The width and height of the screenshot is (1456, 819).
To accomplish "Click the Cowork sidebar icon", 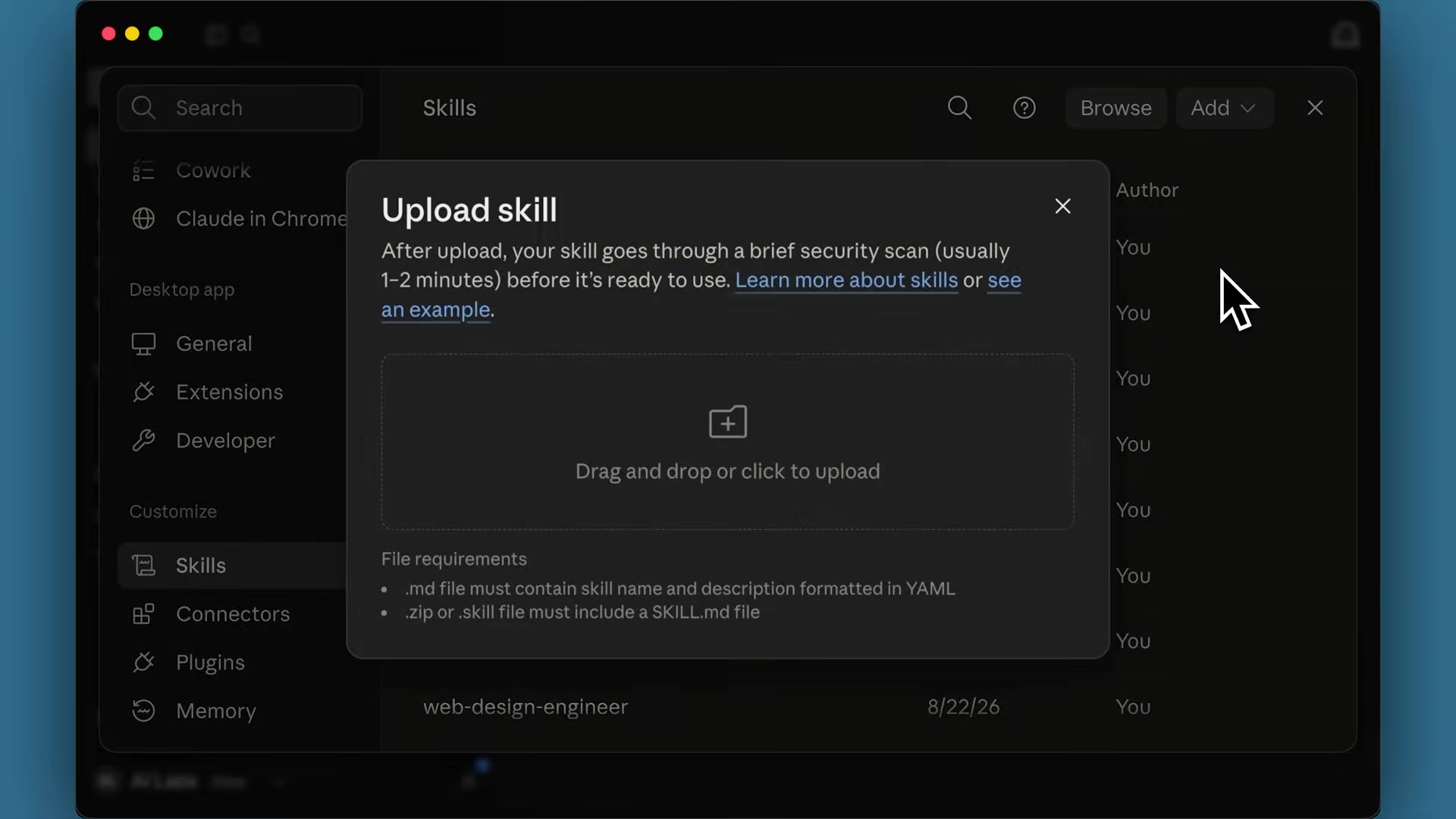I will click(143, 171).
